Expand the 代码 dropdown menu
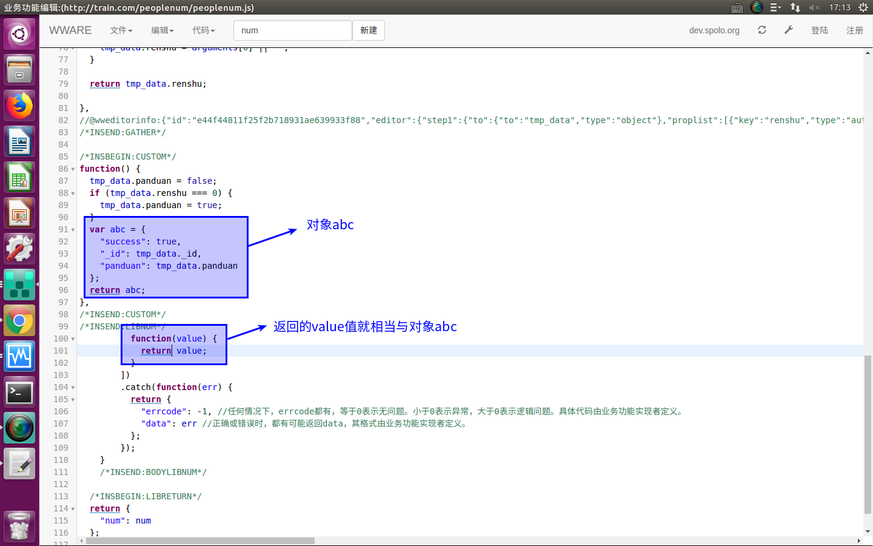873x546 pixels. [203, 30]
